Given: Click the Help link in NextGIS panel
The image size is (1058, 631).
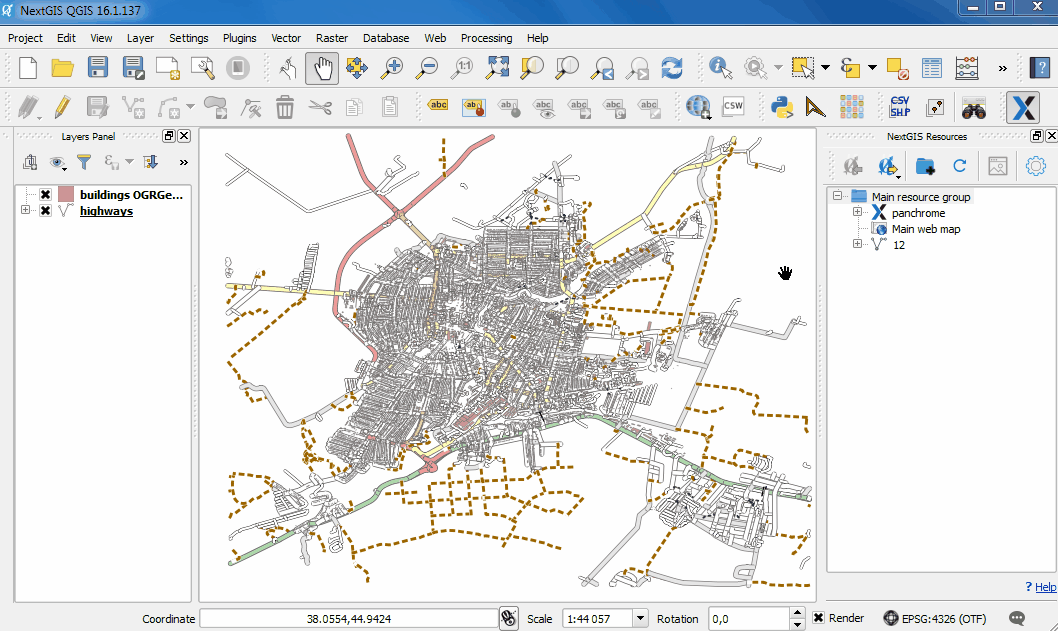Looking at the screenshot, I should coord(1043,587).
